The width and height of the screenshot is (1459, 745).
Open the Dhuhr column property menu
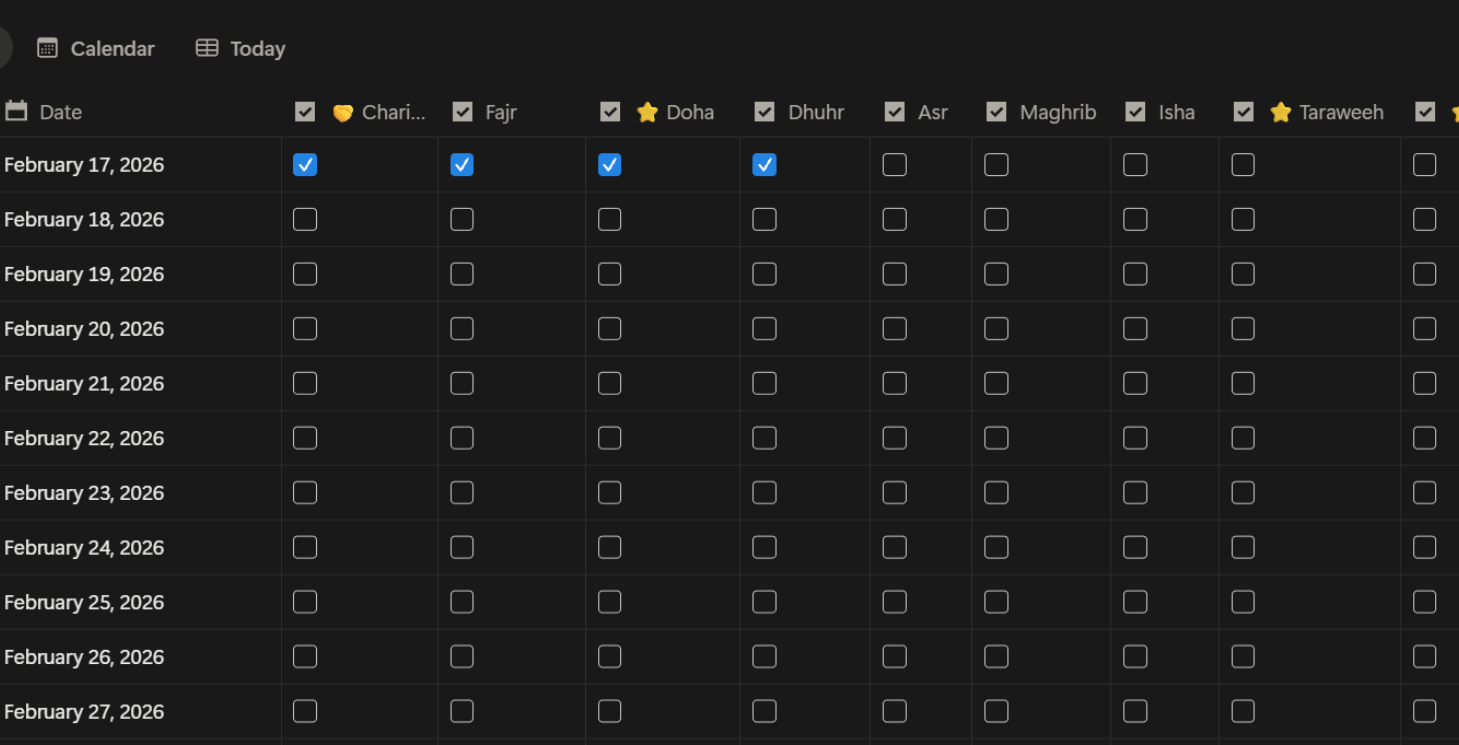(x=816, y=112)
